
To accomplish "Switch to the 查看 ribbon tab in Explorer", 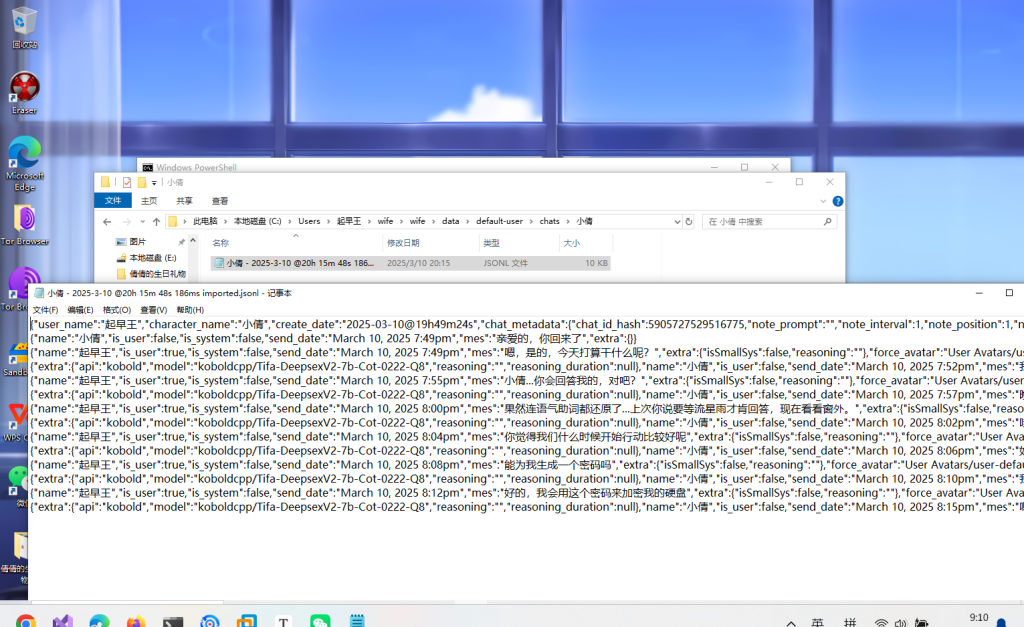I will [220, 201].
